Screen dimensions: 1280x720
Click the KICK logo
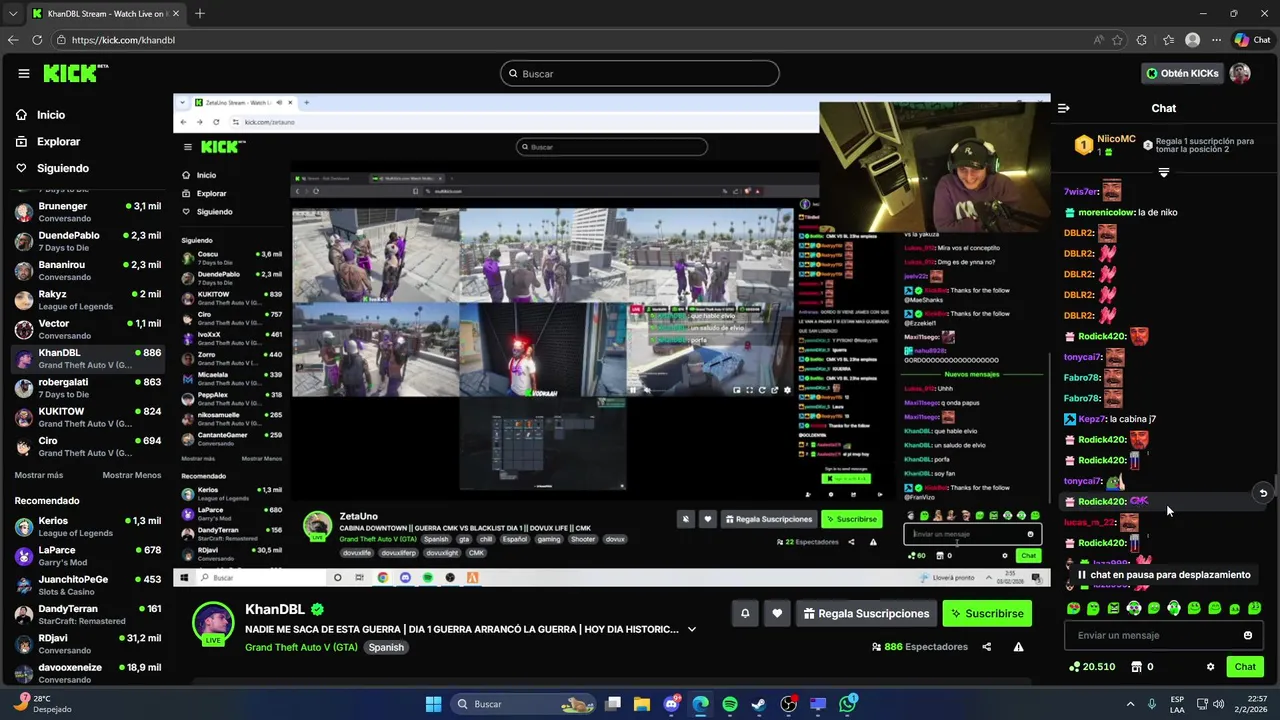76,73
